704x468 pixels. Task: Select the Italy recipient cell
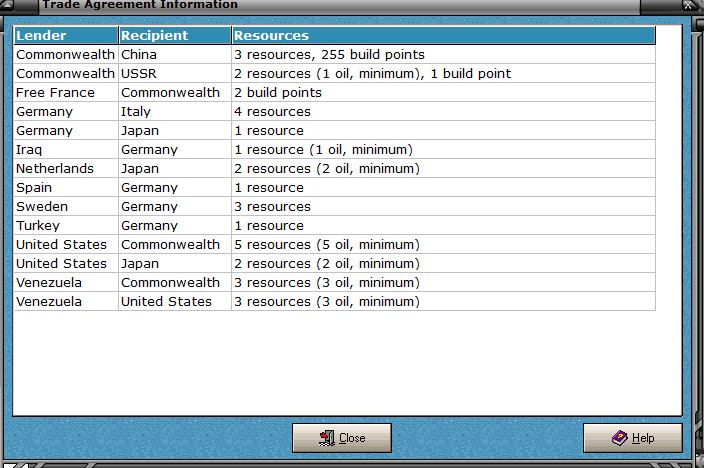(175, 111)
